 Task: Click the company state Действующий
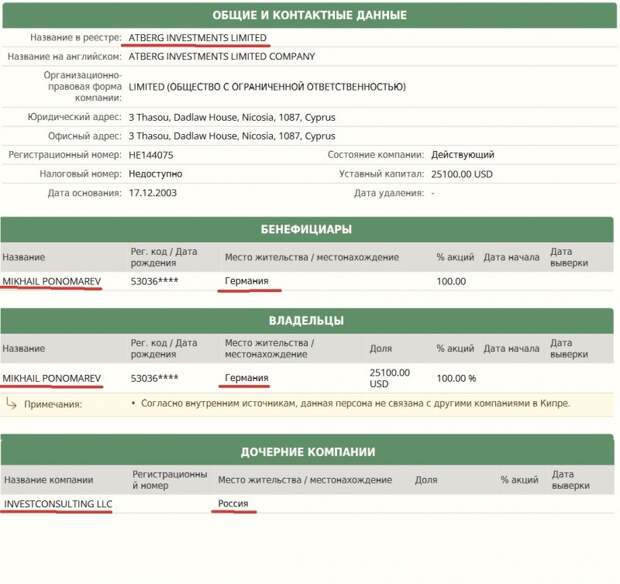tap(463, 155)
